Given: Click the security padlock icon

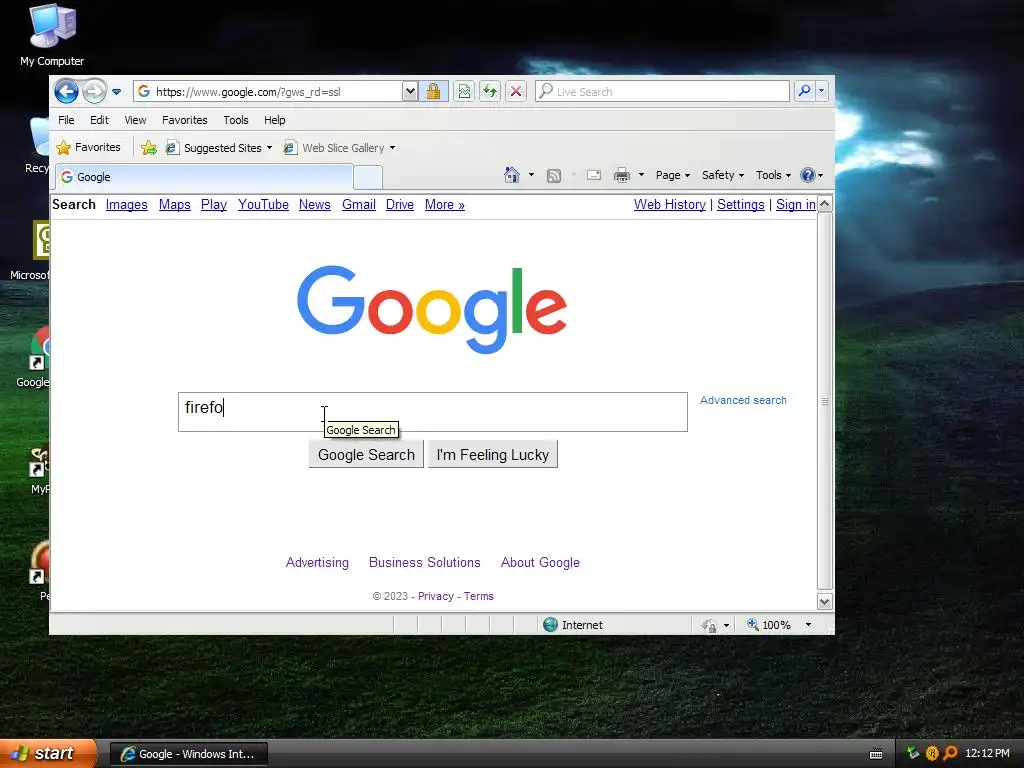Looking at the screenshot, I should pos(433,91).
